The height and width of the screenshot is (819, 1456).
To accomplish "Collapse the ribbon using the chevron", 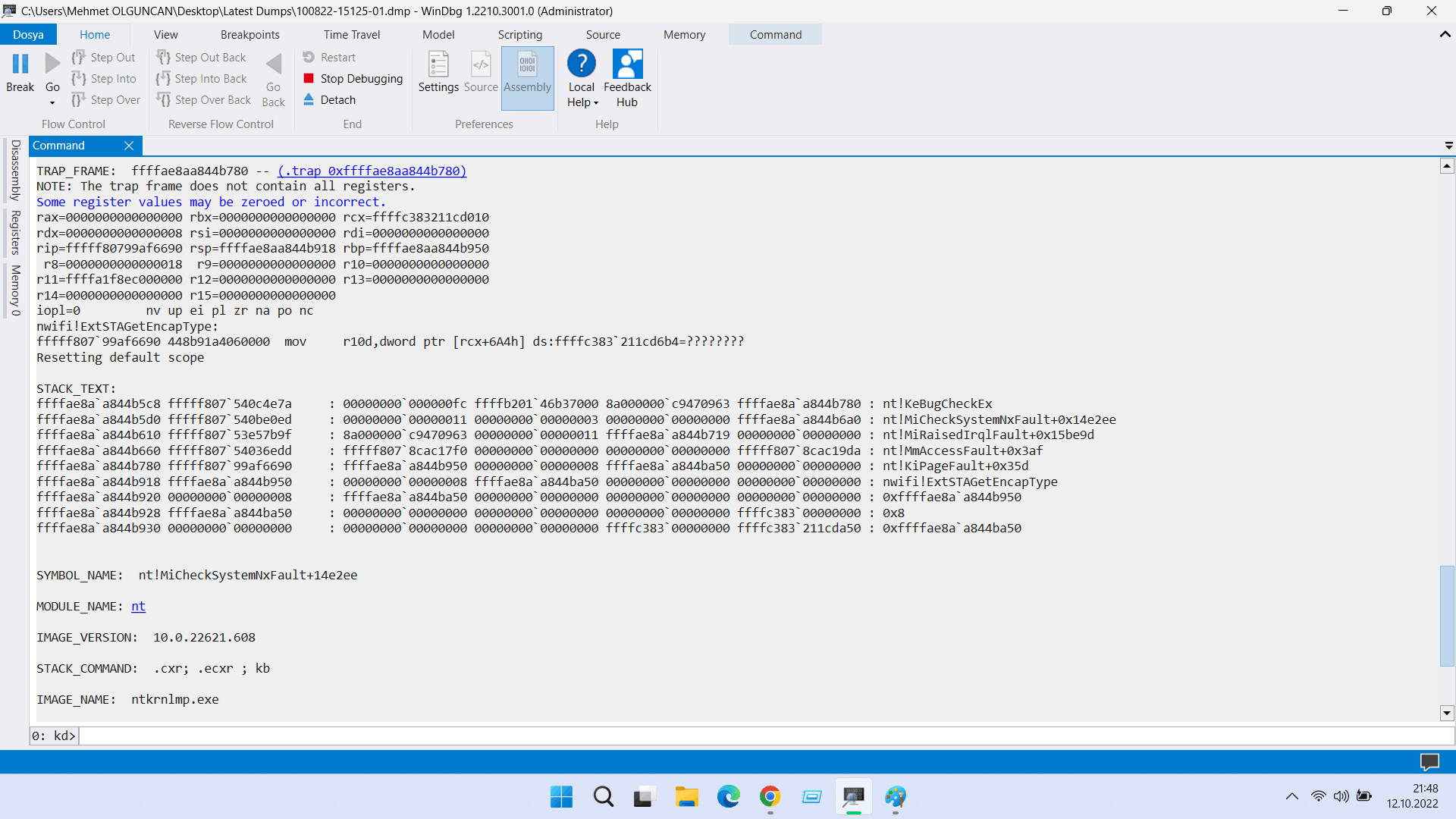I will (1445, 34).
